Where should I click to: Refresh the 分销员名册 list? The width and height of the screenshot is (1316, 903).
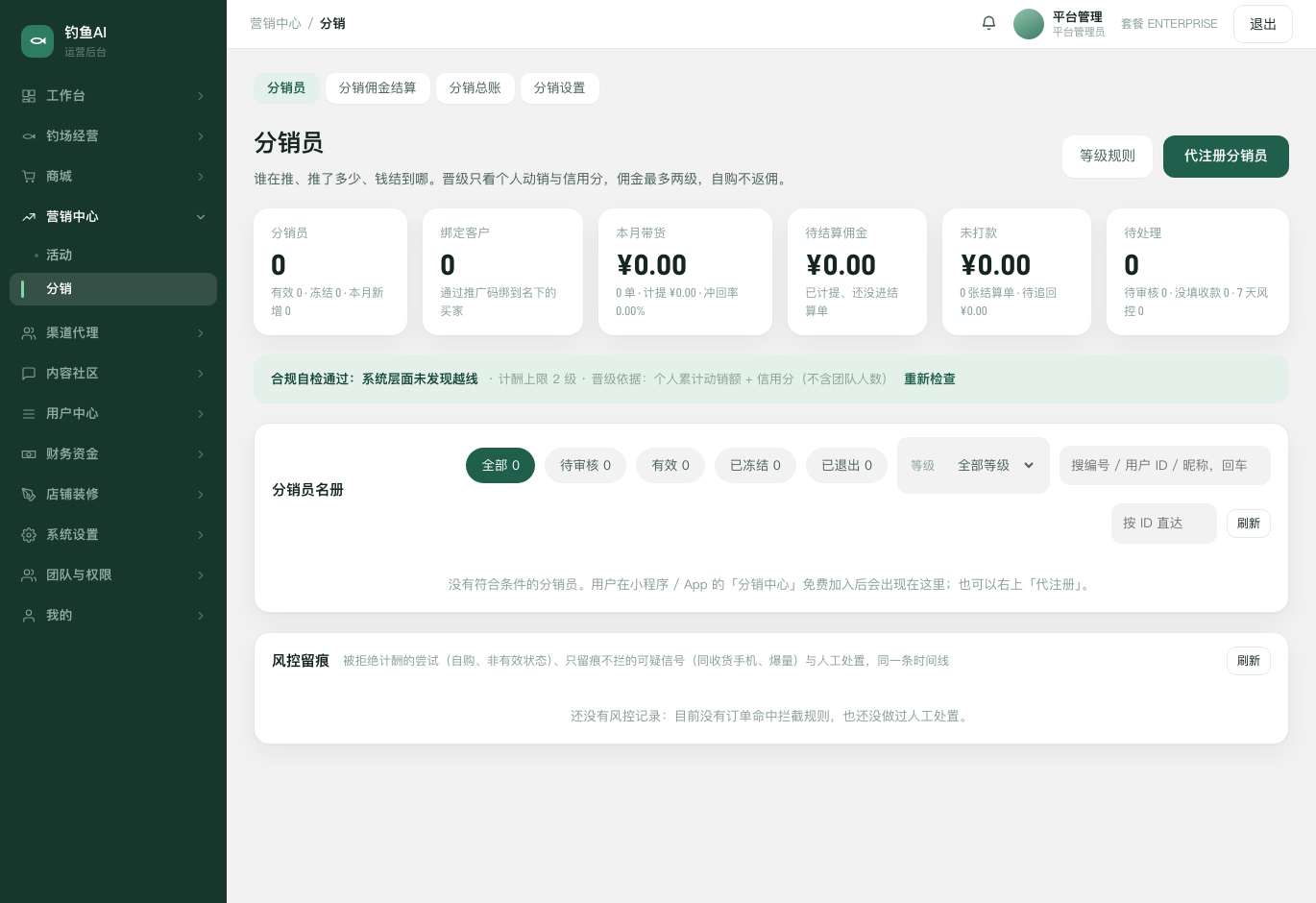click(1249, 524)
